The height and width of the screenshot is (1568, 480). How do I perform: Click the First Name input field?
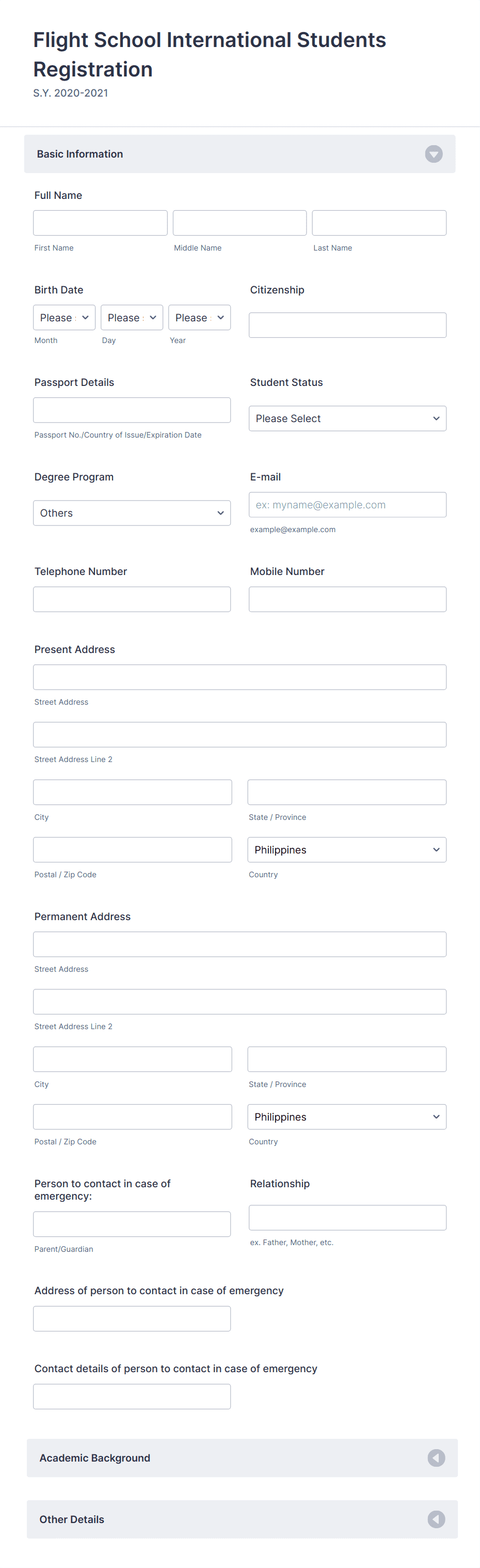pos(100,222)
